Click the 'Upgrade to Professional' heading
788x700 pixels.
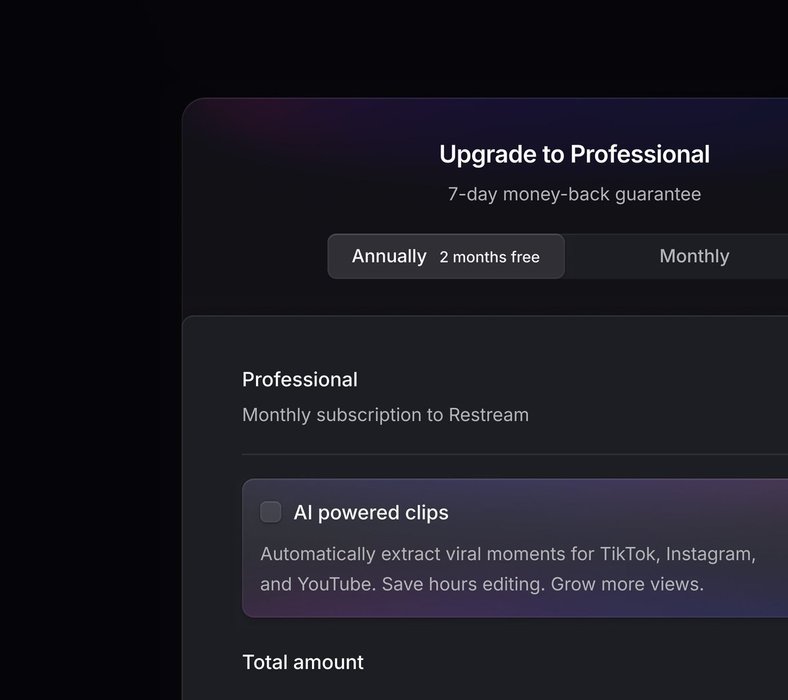pos(574,155)
